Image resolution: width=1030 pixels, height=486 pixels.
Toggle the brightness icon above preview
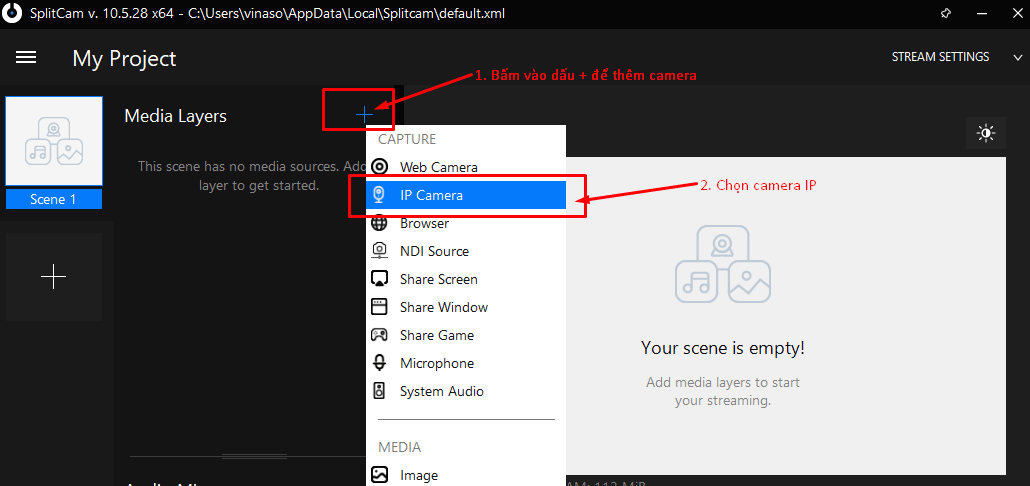pos(986,133)
